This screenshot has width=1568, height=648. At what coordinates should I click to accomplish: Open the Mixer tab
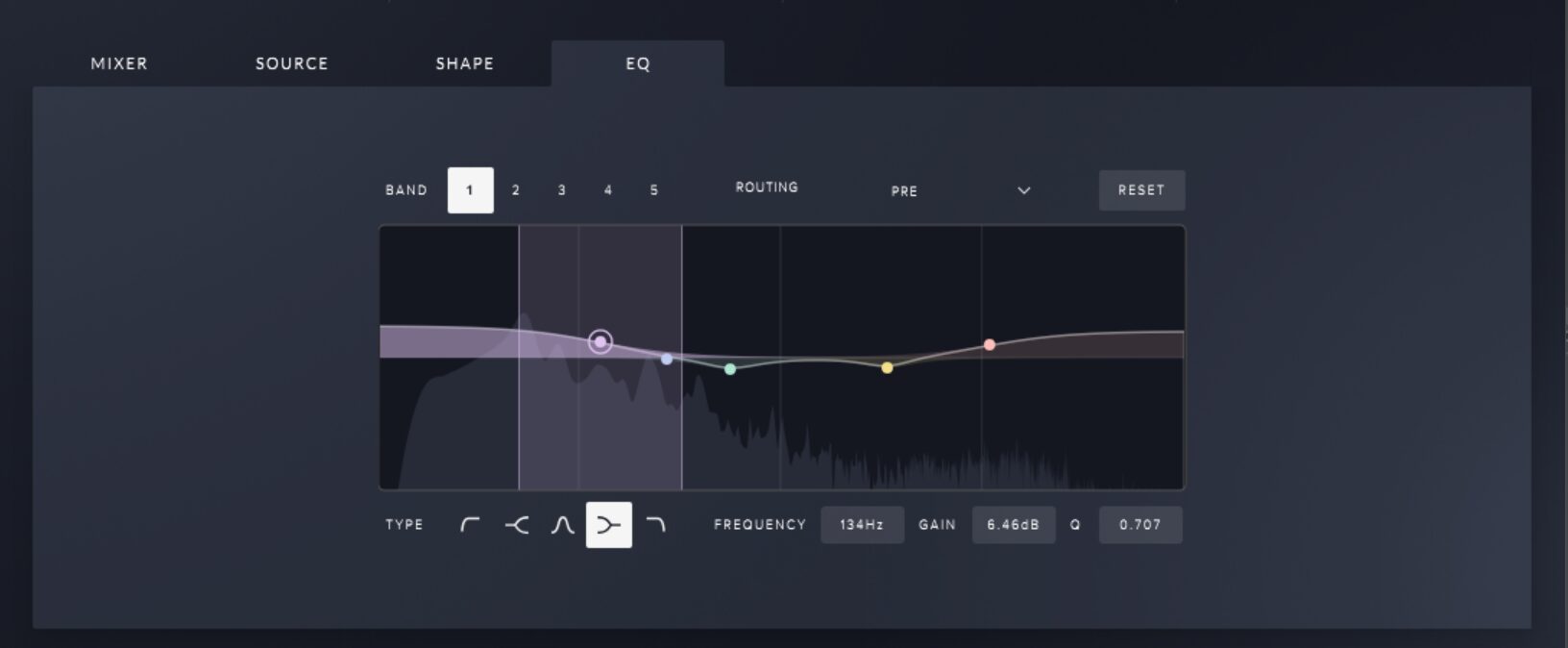coord(119,63)
